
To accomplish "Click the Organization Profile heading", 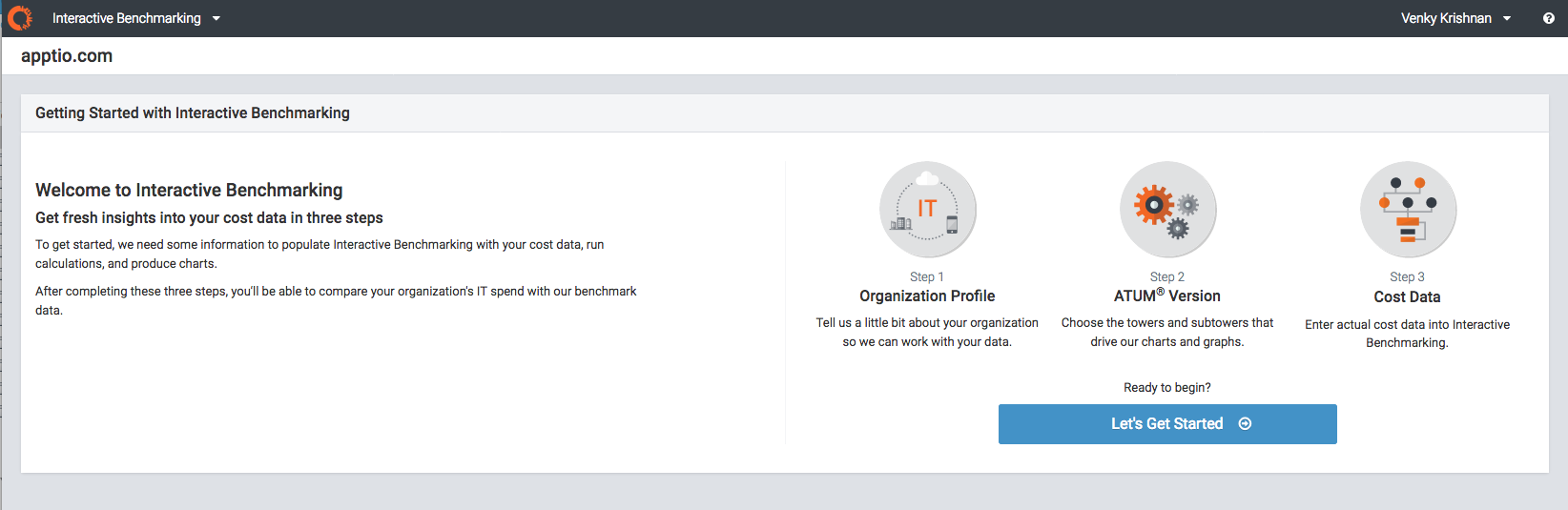I will click(927, 296).
